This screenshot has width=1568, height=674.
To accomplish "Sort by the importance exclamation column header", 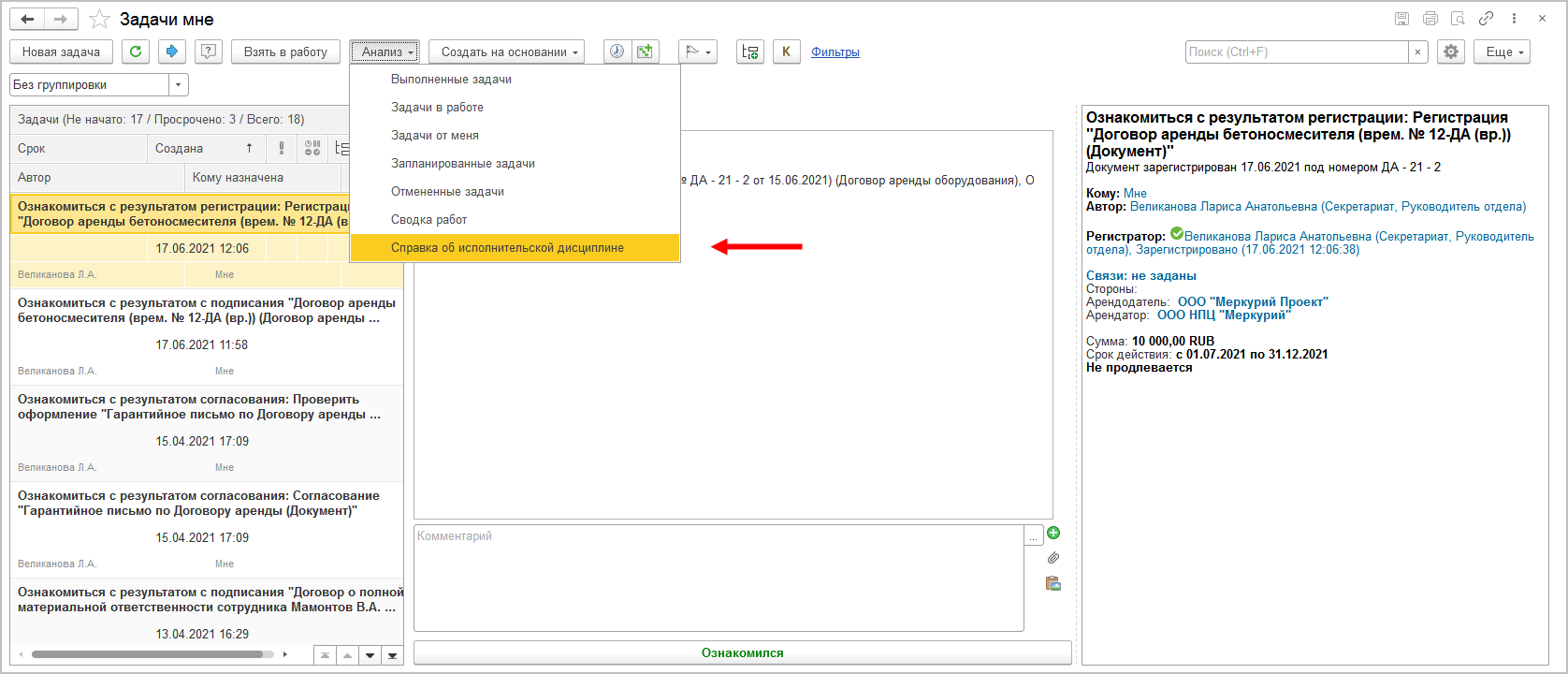I will click(282, 148).
